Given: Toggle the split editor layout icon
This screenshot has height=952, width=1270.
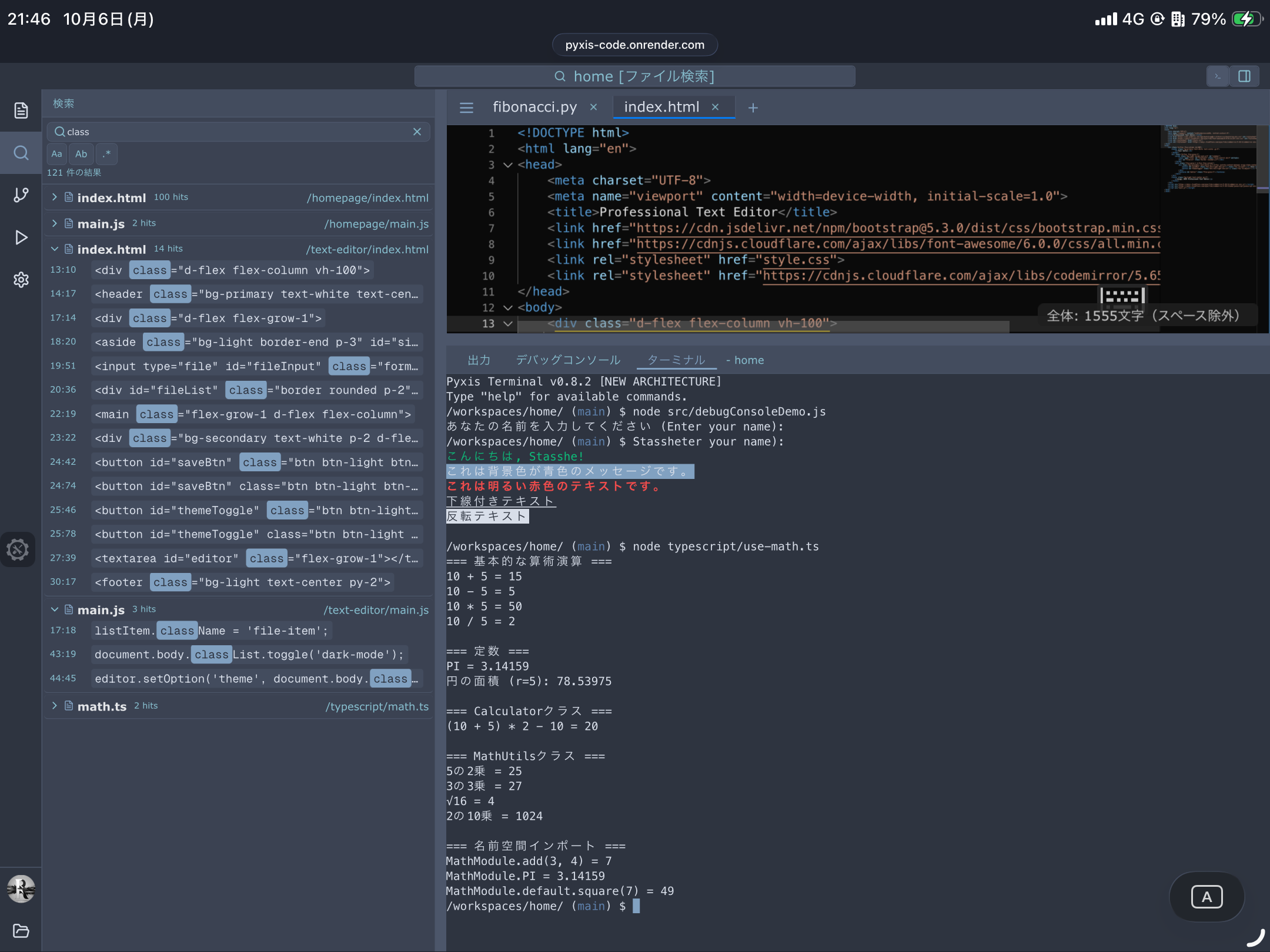Looking at the screenshot, I should point(1245,76).
